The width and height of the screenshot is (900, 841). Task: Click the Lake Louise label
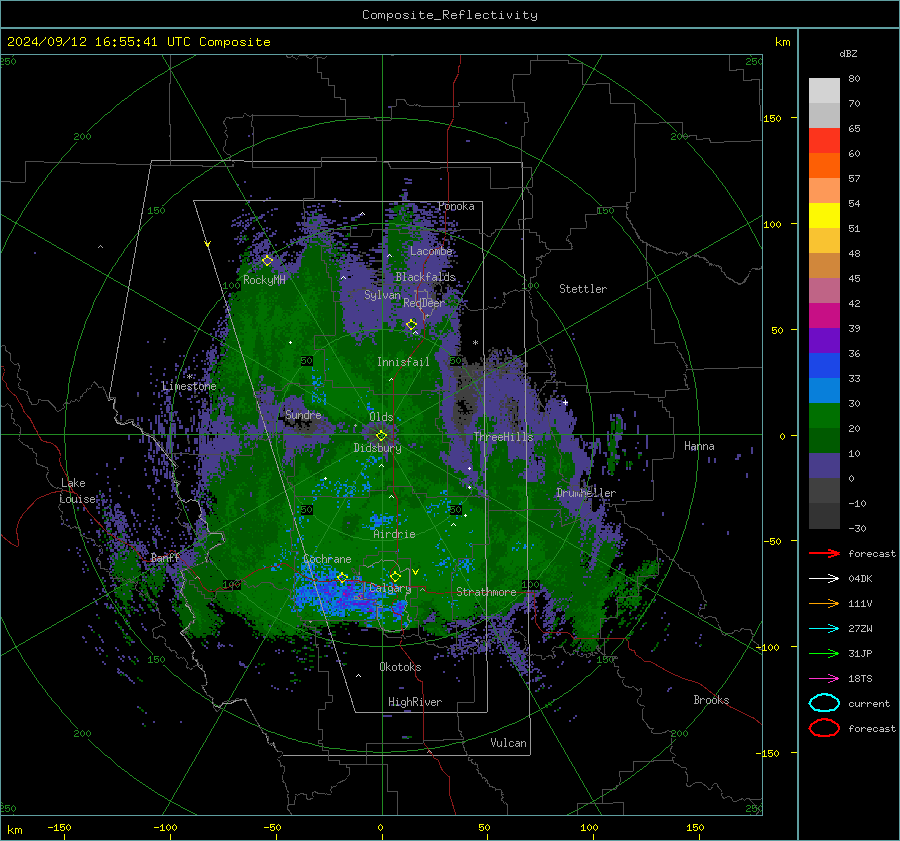click(78, 491)
